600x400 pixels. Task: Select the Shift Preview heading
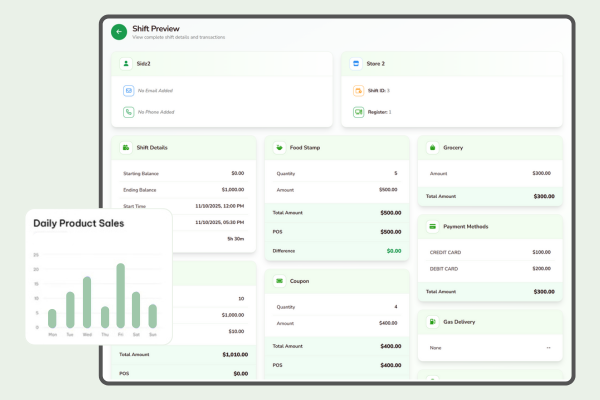coord(156,29)
